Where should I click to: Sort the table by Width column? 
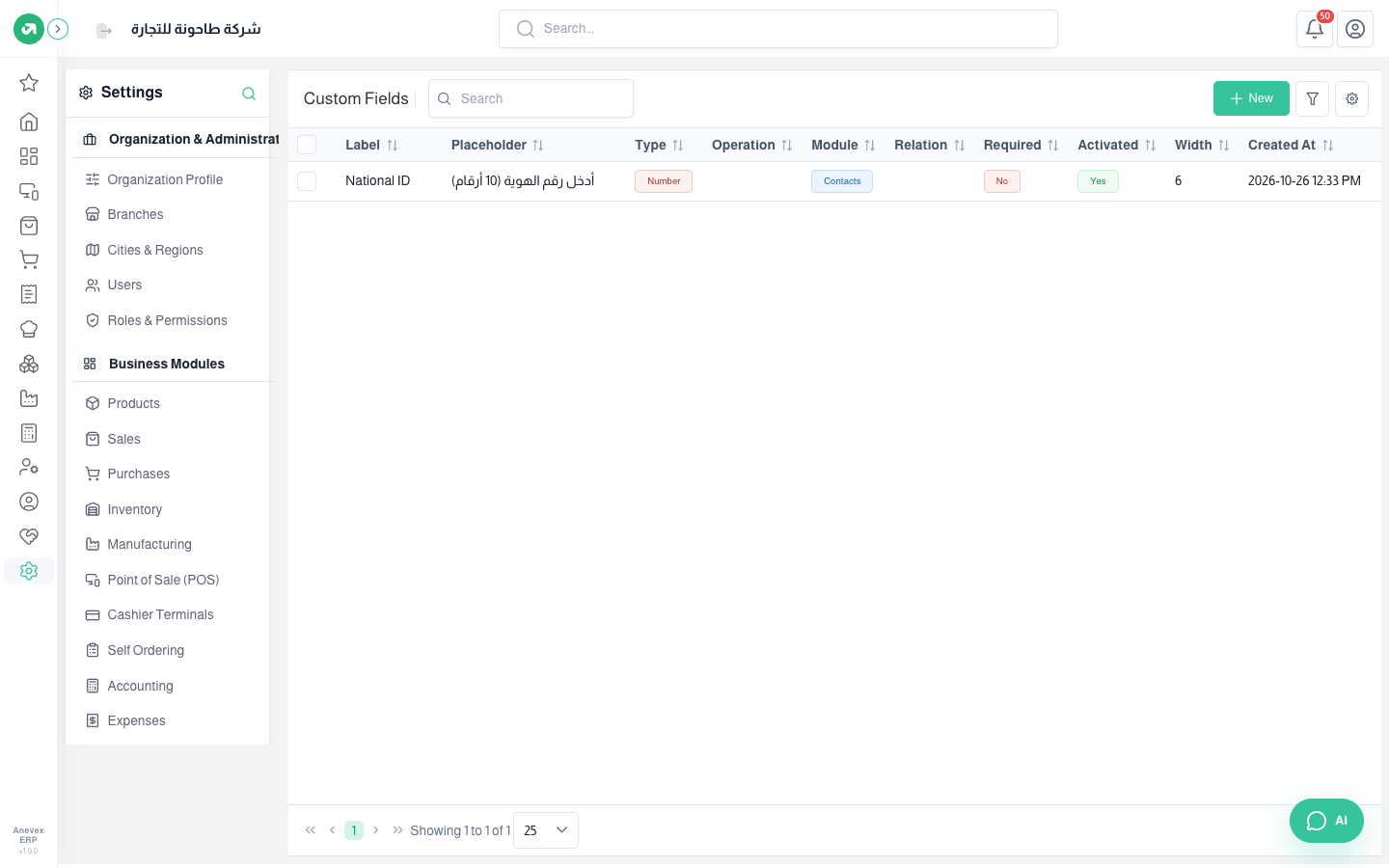point(1202,145)
